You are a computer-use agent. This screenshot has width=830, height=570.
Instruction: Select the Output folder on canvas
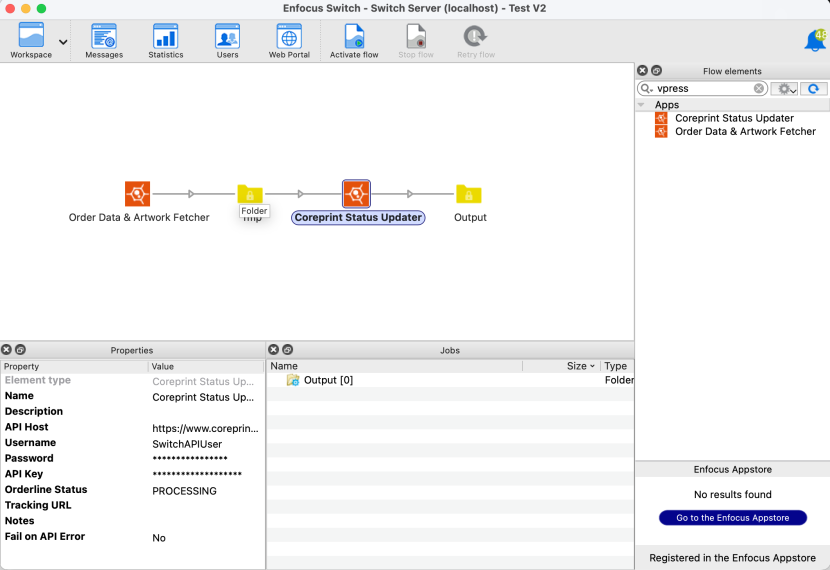pyautogui.click(x=468, y=194)
